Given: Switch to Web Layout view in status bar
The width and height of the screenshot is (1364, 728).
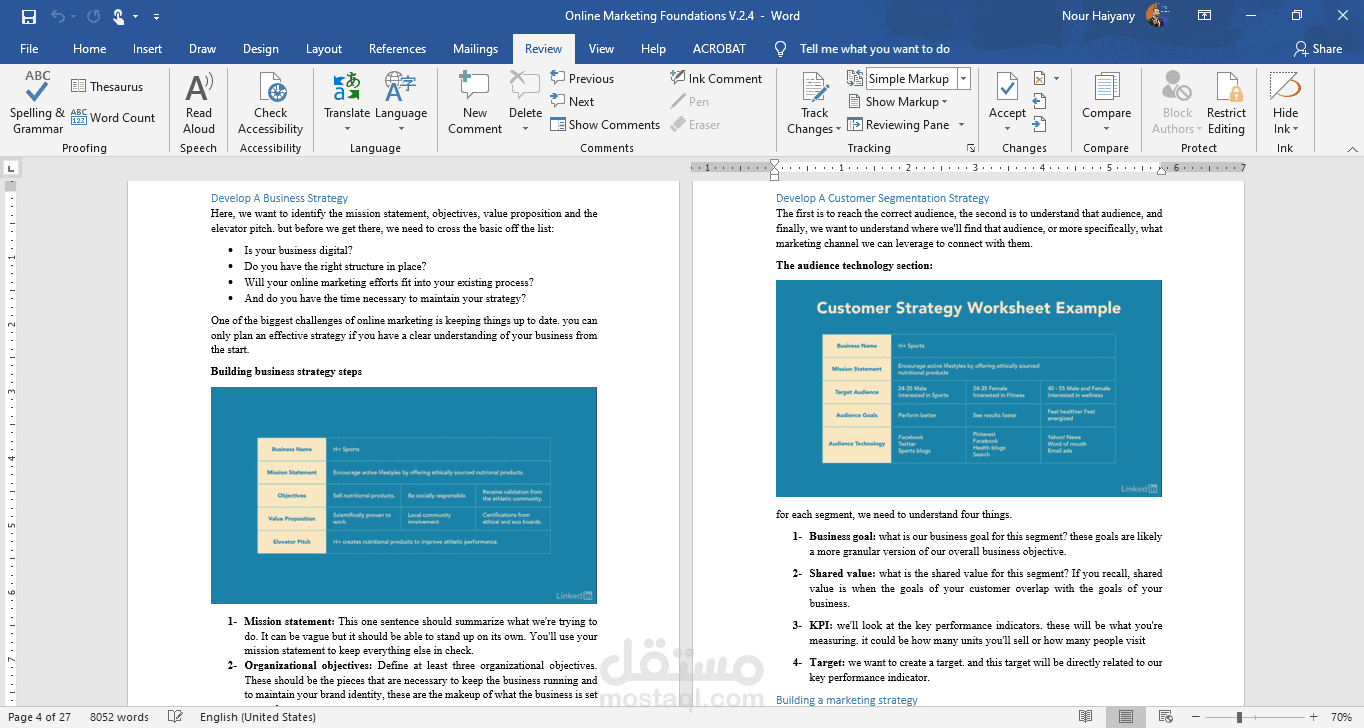Looking at the screenshot, I should click(1166, 717).
